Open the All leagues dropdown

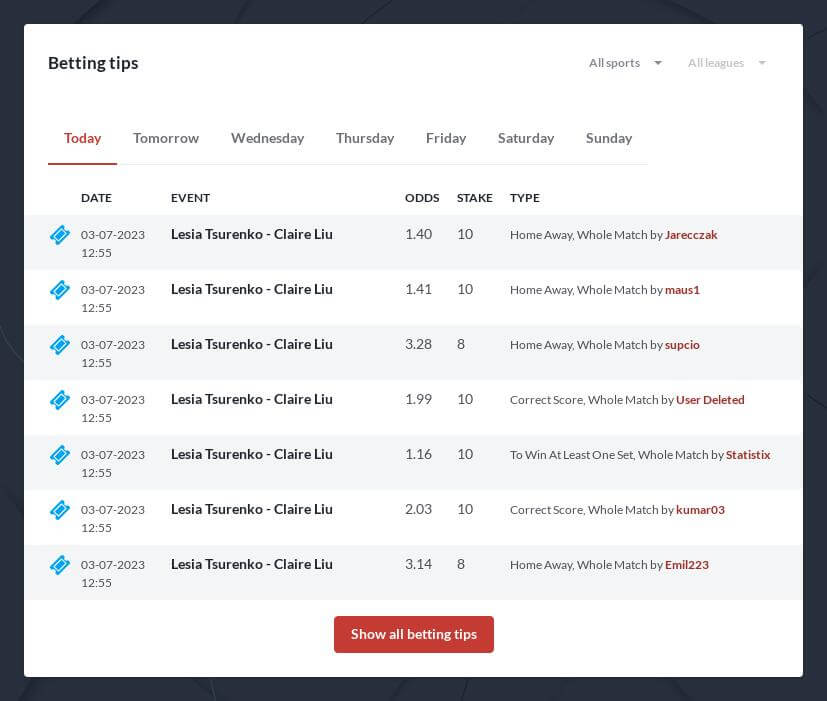pos(727,63)
